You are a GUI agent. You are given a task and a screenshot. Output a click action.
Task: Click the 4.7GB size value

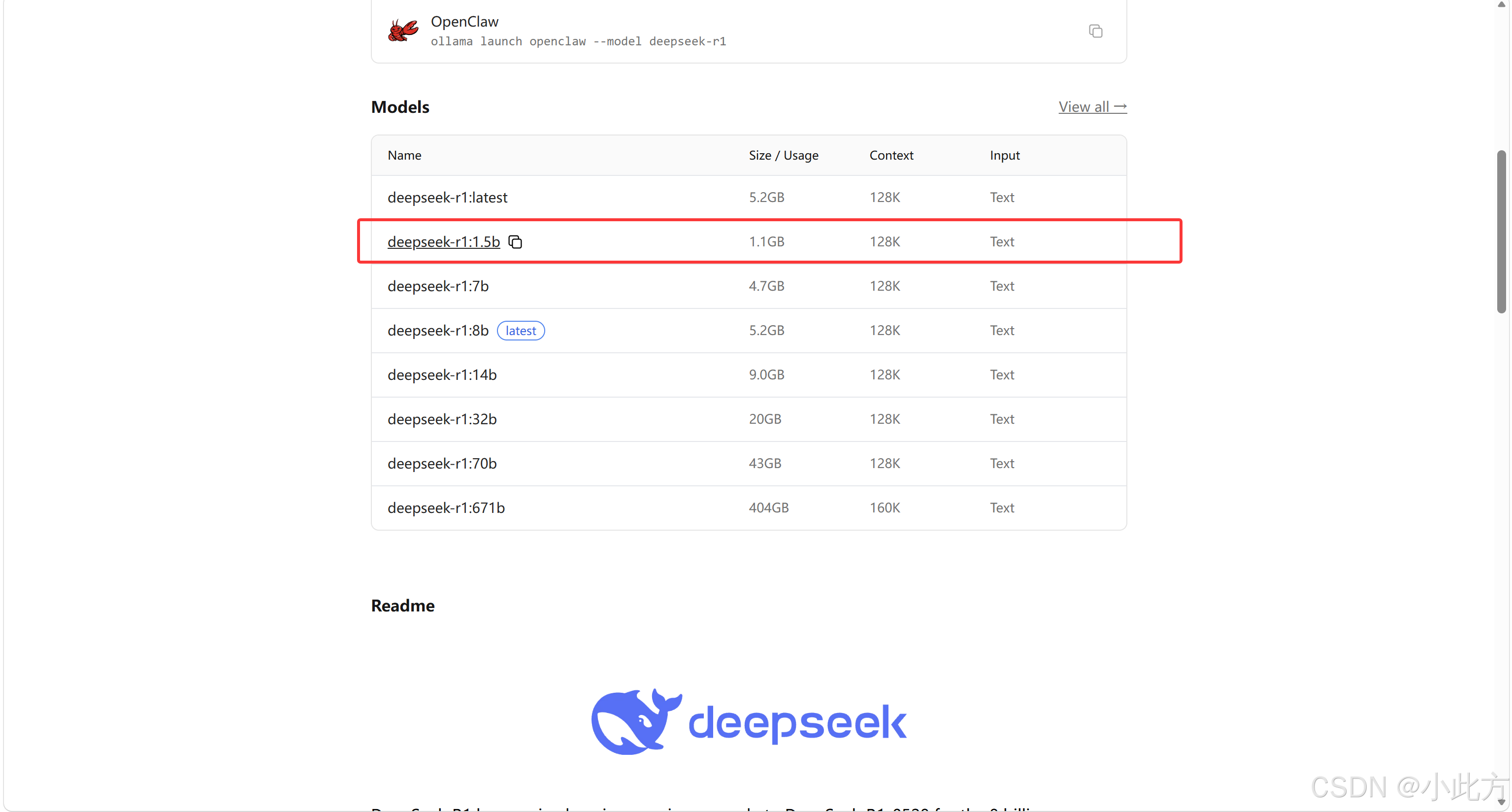[x=766, y=286]
